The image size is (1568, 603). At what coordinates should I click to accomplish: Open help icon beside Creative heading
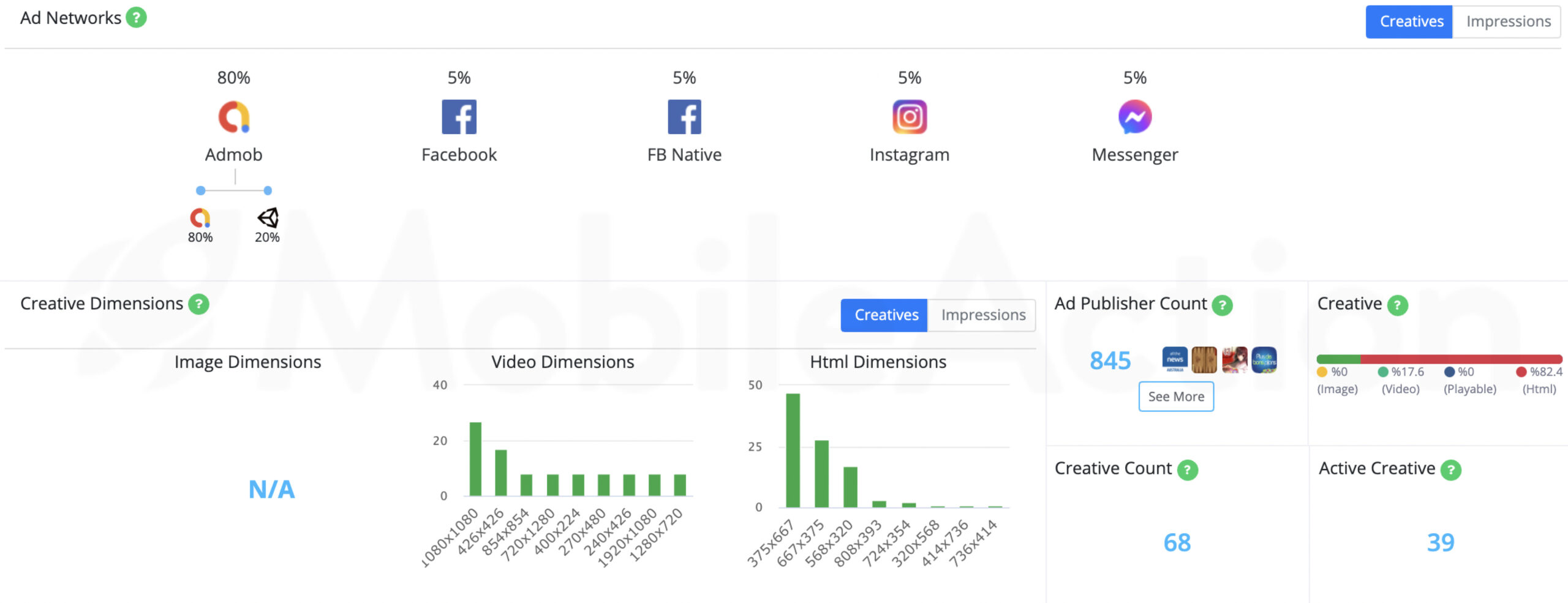click(1397, 305)
